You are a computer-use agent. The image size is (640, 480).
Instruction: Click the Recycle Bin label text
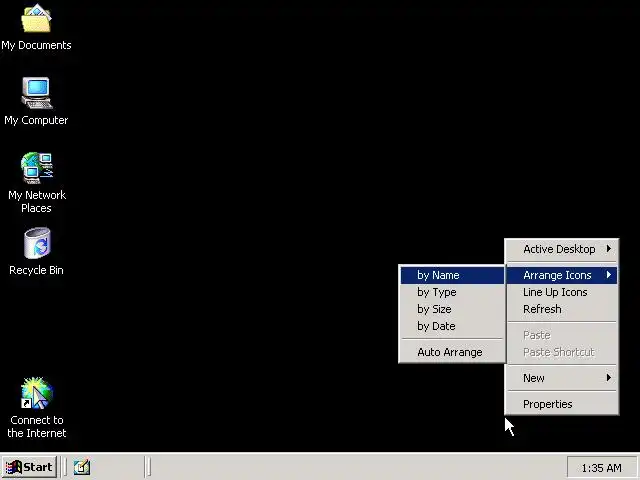[36, 270]
